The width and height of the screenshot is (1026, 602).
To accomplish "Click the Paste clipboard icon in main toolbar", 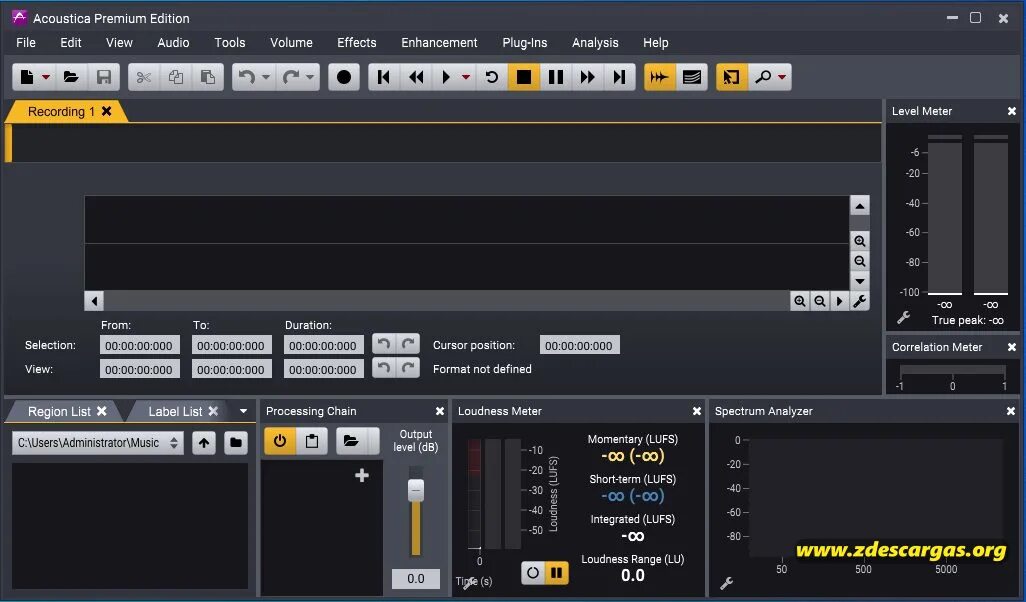I will click(x=207, y=77).
